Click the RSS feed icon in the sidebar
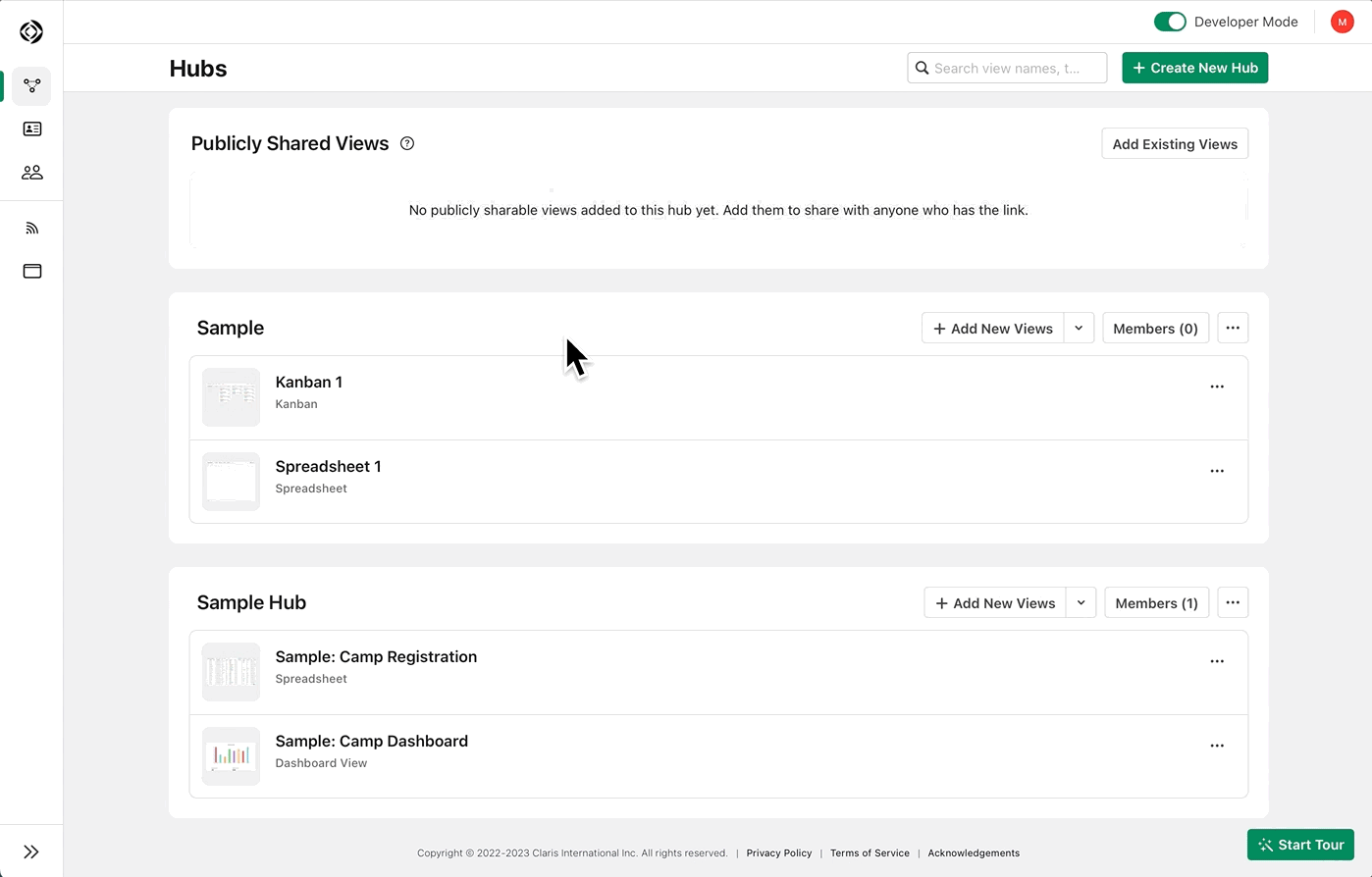The image size is (1372, 877). pyautogui.click(x=31, y=227)
